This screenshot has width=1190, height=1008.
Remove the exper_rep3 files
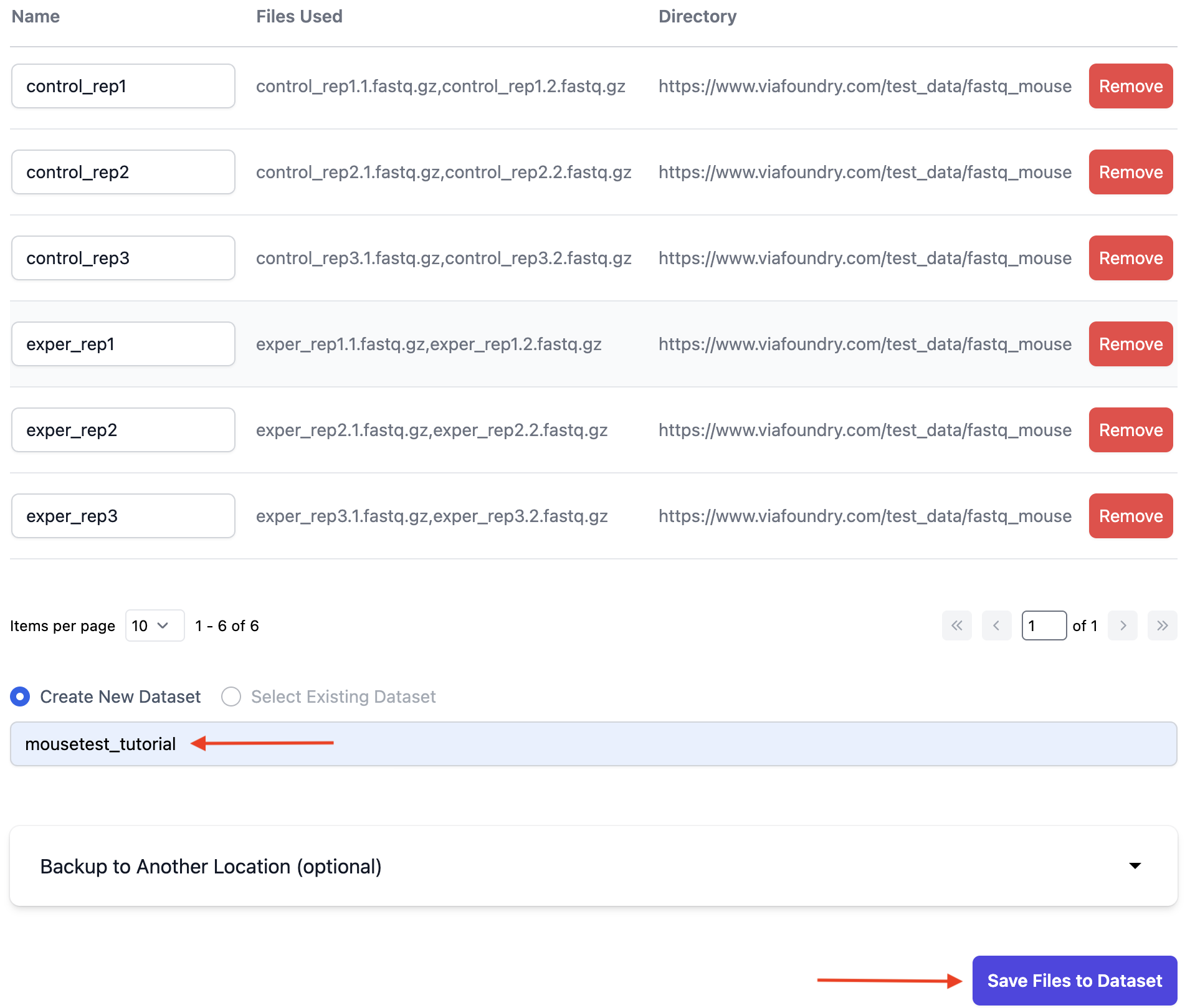pos(1130,516)
